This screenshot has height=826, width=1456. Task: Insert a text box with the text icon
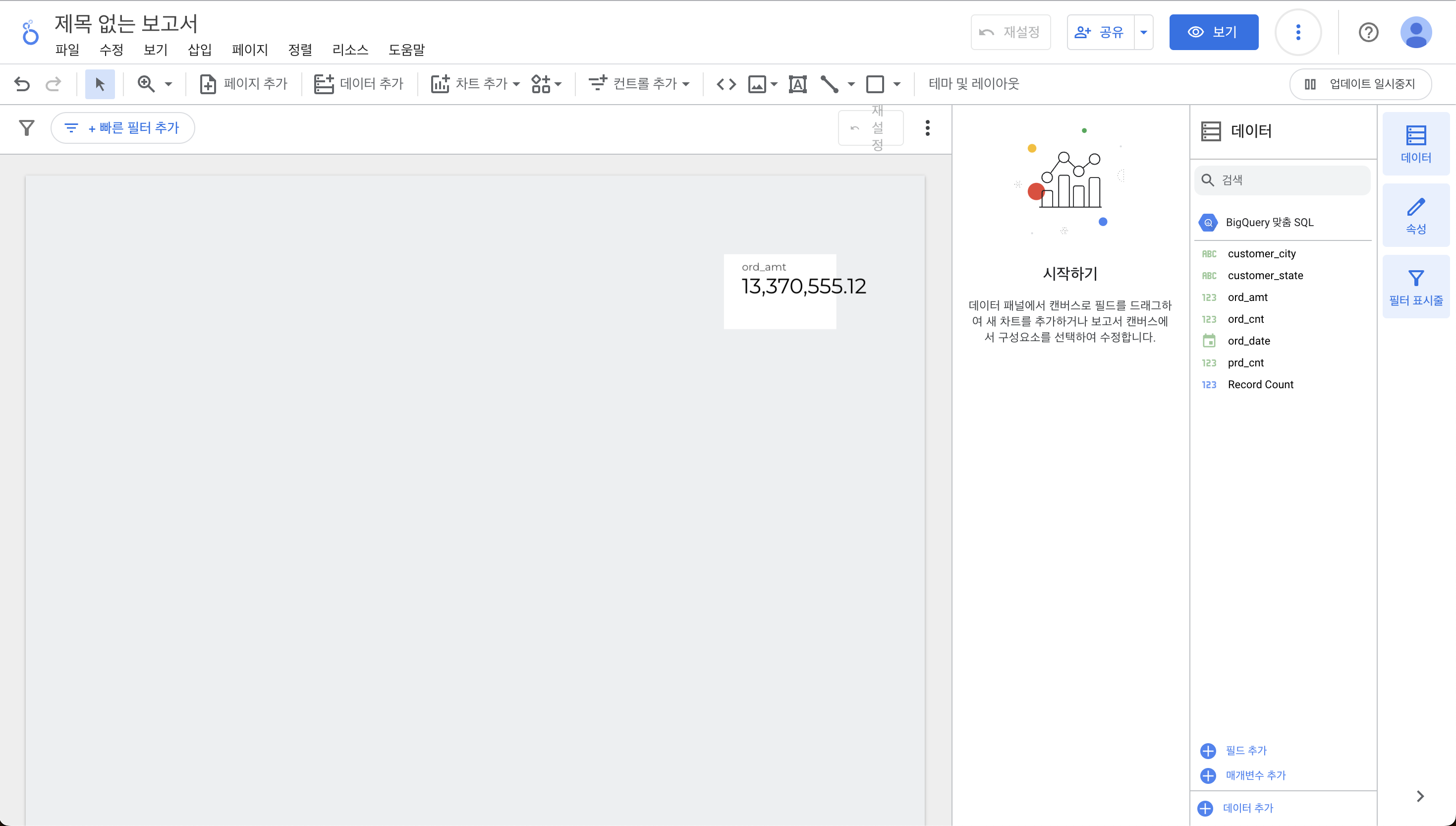[x=797, y=84]
